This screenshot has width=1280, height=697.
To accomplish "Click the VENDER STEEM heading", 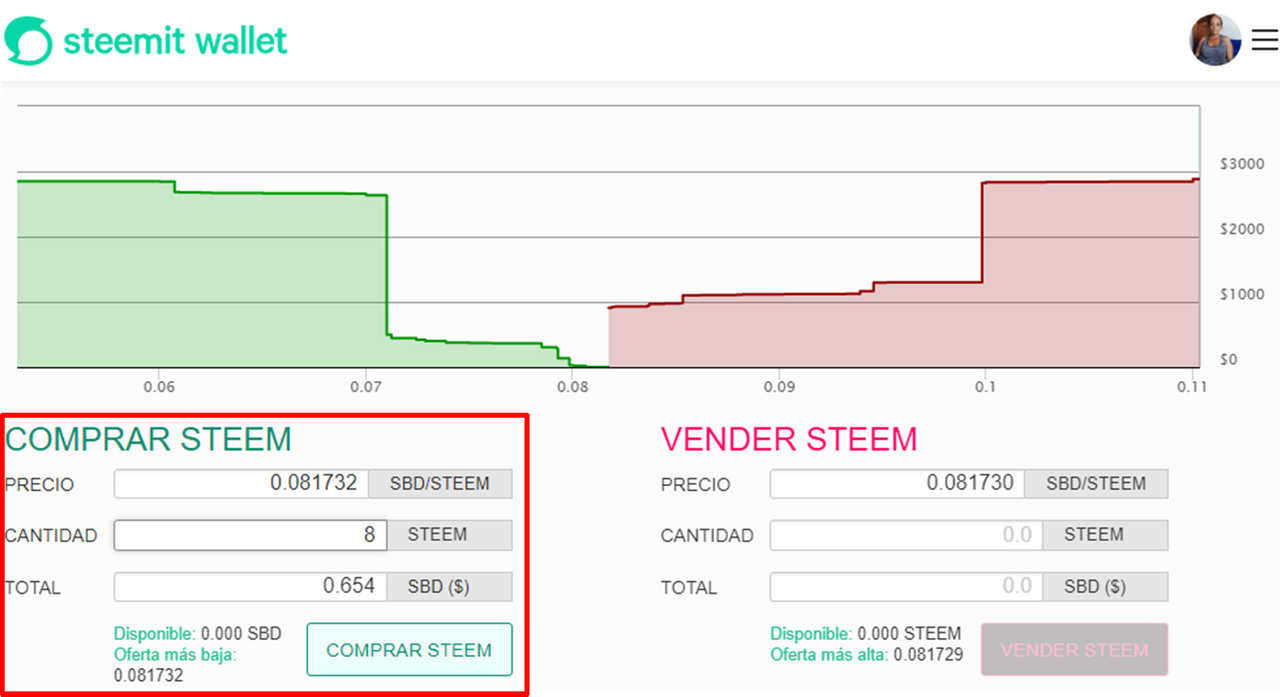I will (789, 439).
